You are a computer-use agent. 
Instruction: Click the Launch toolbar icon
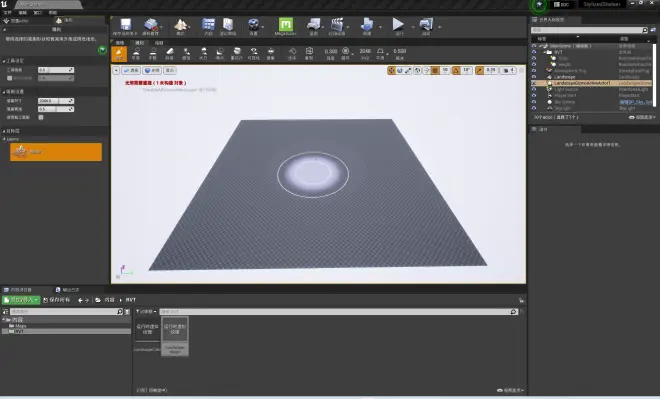(426, 26)
